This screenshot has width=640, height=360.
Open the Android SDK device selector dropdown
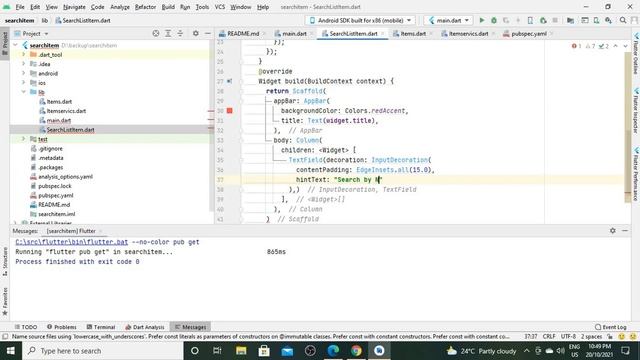pos(360,20)
